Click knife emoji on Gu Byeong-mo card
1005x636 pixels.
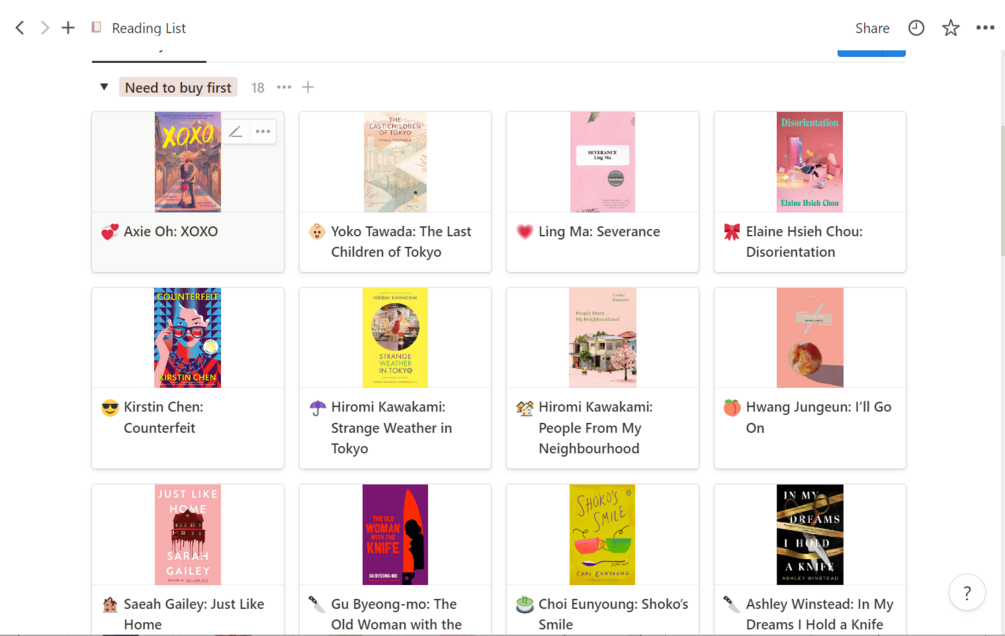coord(317,604)
